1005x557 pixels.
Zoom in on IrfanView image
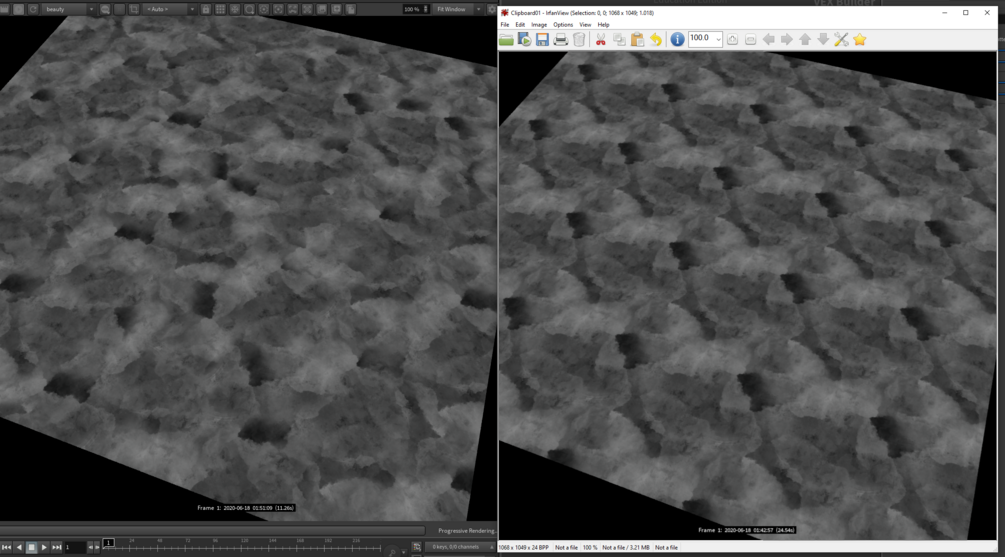pos(732,40)
